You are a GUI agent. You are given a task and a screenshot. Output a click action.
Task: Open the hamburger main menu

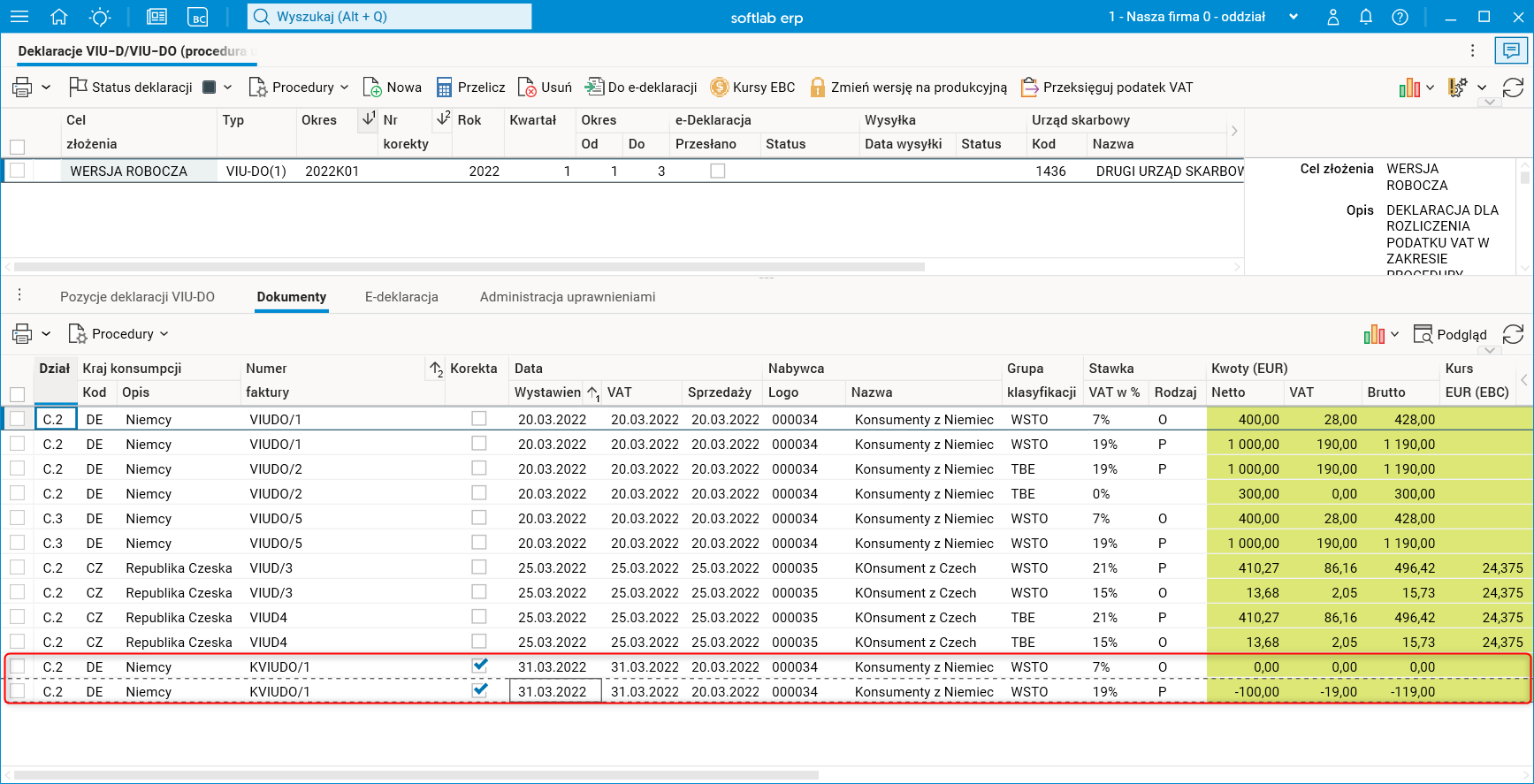coord(19,17)
